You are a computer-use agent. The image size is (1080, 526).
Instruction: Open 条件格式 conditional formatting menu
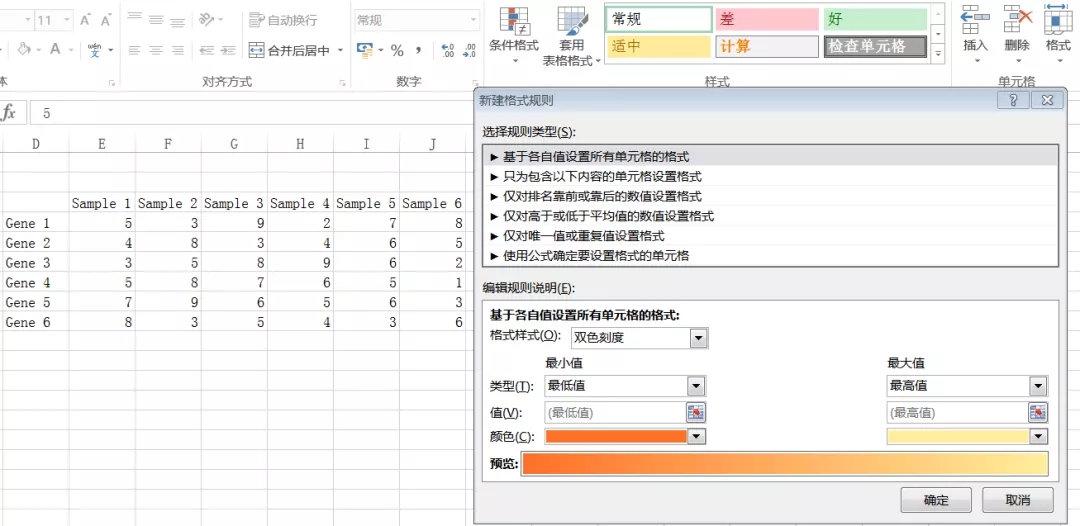[514, 34]
